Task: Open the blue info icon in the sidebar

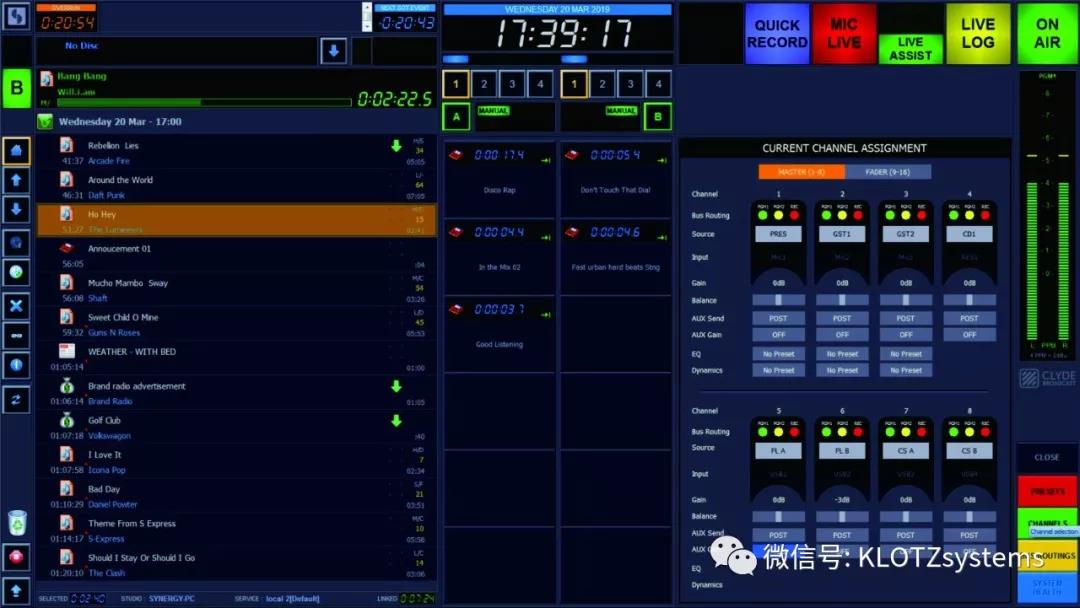Action: 17,365
